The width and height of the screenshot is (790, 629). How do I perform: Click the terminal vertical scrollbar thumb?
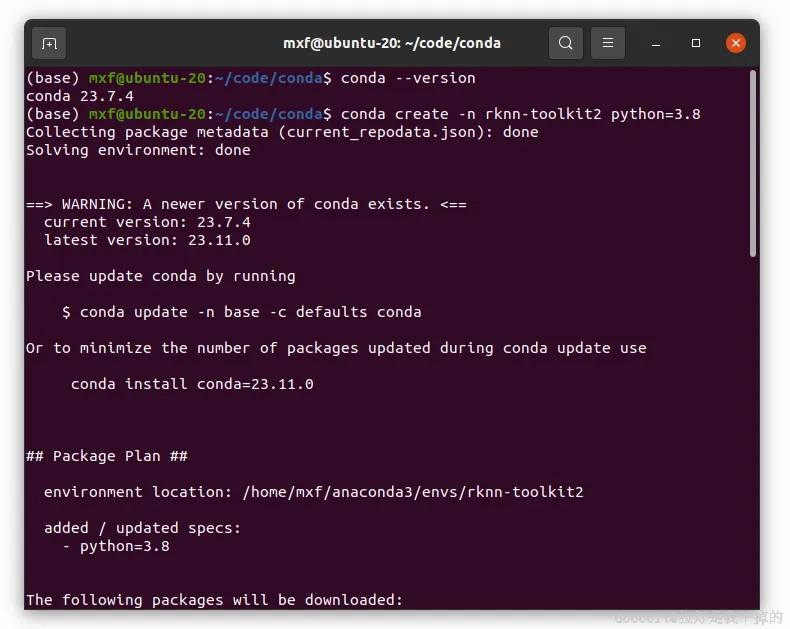753,163
